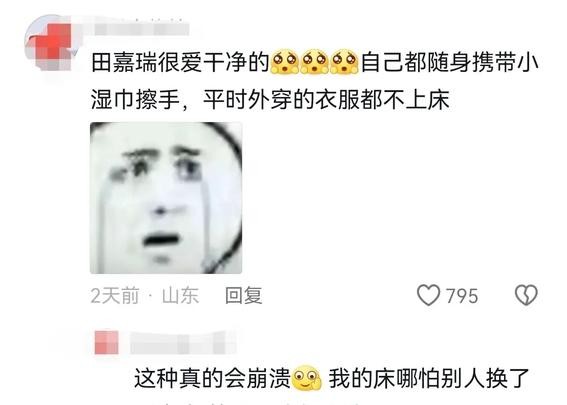Viewport: 567px width, 405px height.
Task: Click the first pleading emoji after 干净的
Action: click(285, 63)
